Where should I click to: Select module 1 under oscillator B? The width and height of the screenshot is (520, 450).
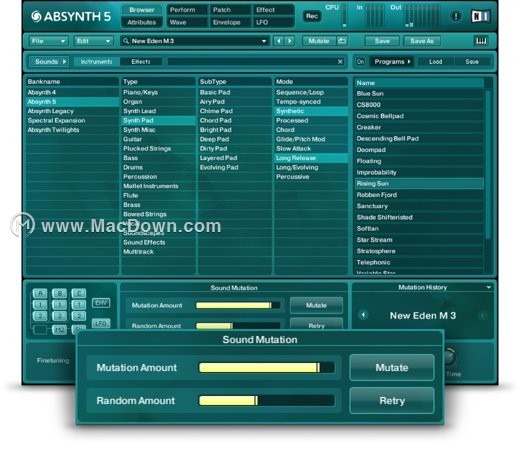[x=60, y=305]
